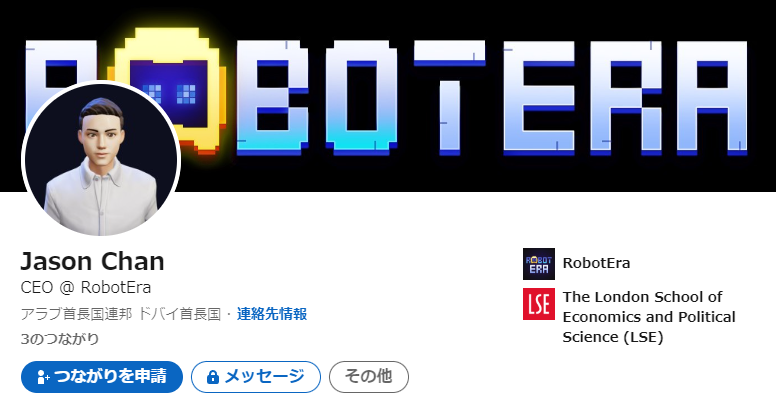776x404 pixels.
Task: Click the pixelated letter T in banner
Action: coord(449,98)
